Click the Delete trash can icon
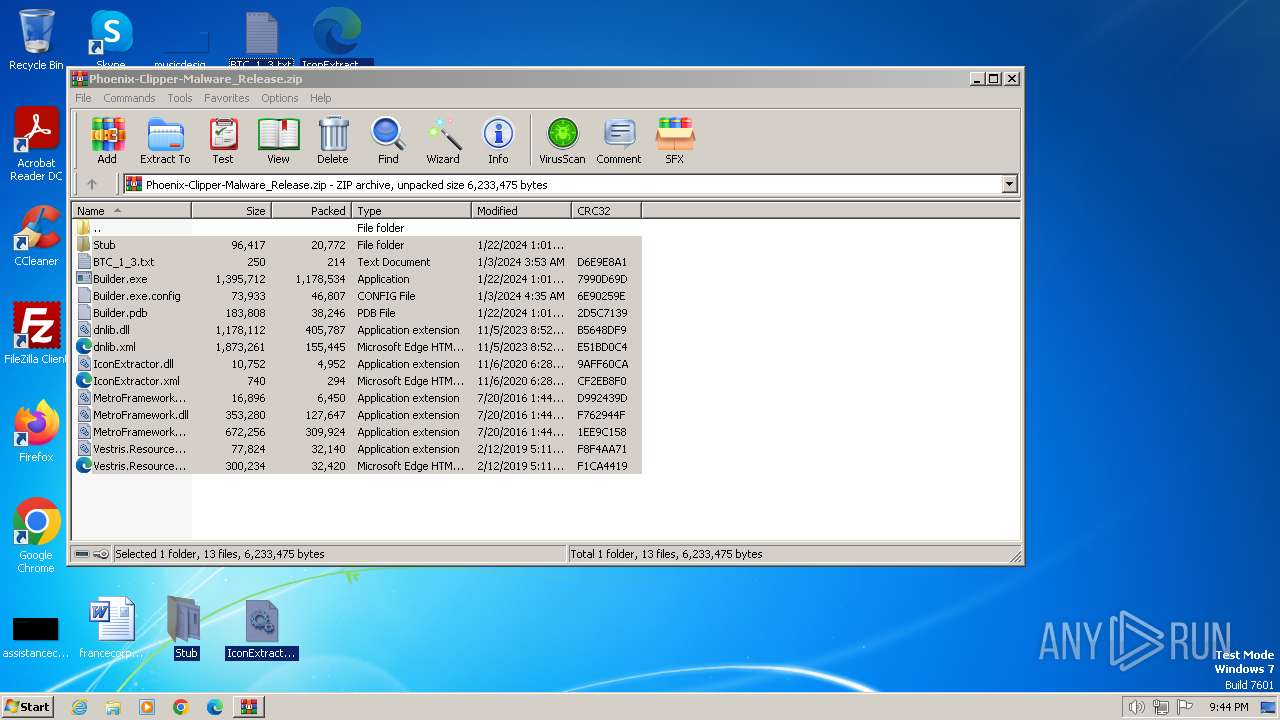Screen dimensions: 1280x720 333,141
